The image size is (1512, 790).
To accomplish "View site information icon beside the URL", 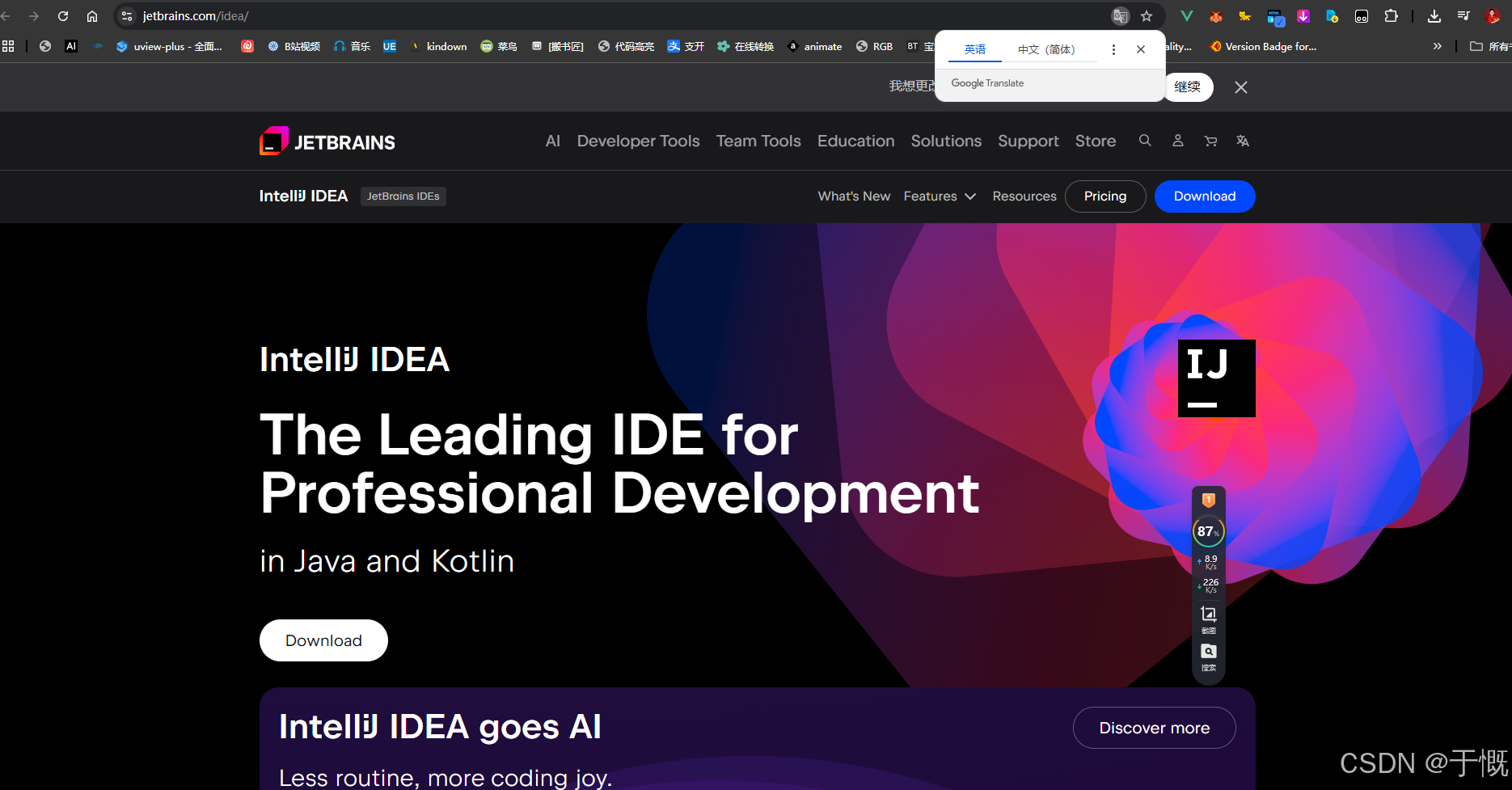I will pyautogui.click(x=127, y=16).
